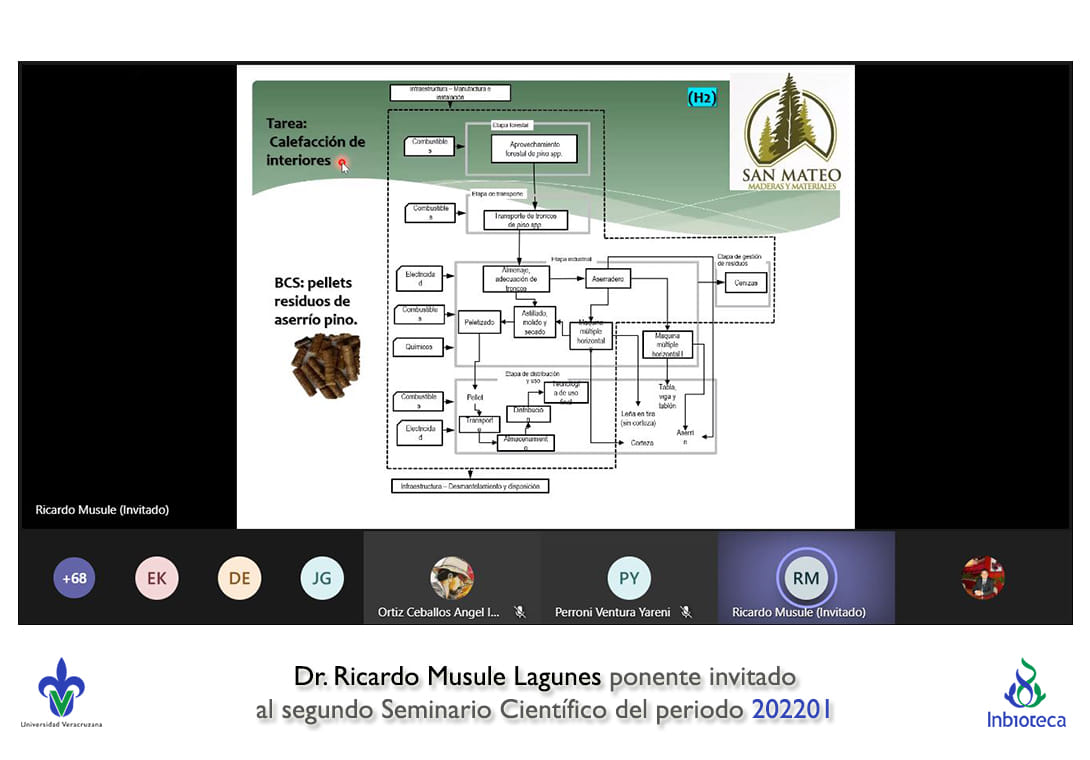
Task: Open the +68 more participants bubble
Action: 74,578
